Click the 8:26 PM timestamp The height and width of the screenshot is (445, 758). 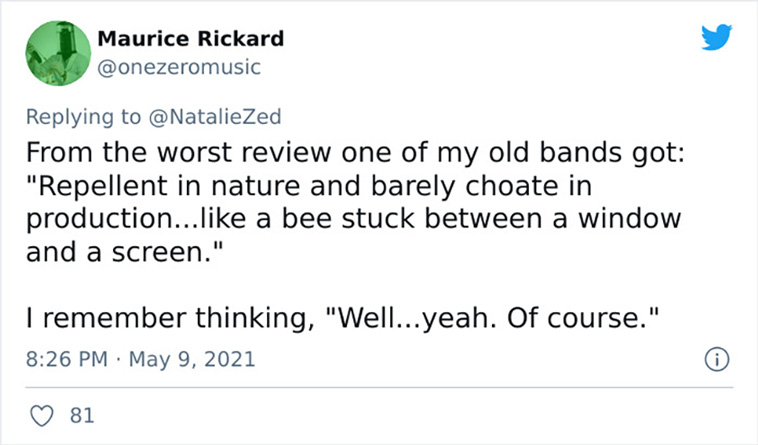point(67,359)
